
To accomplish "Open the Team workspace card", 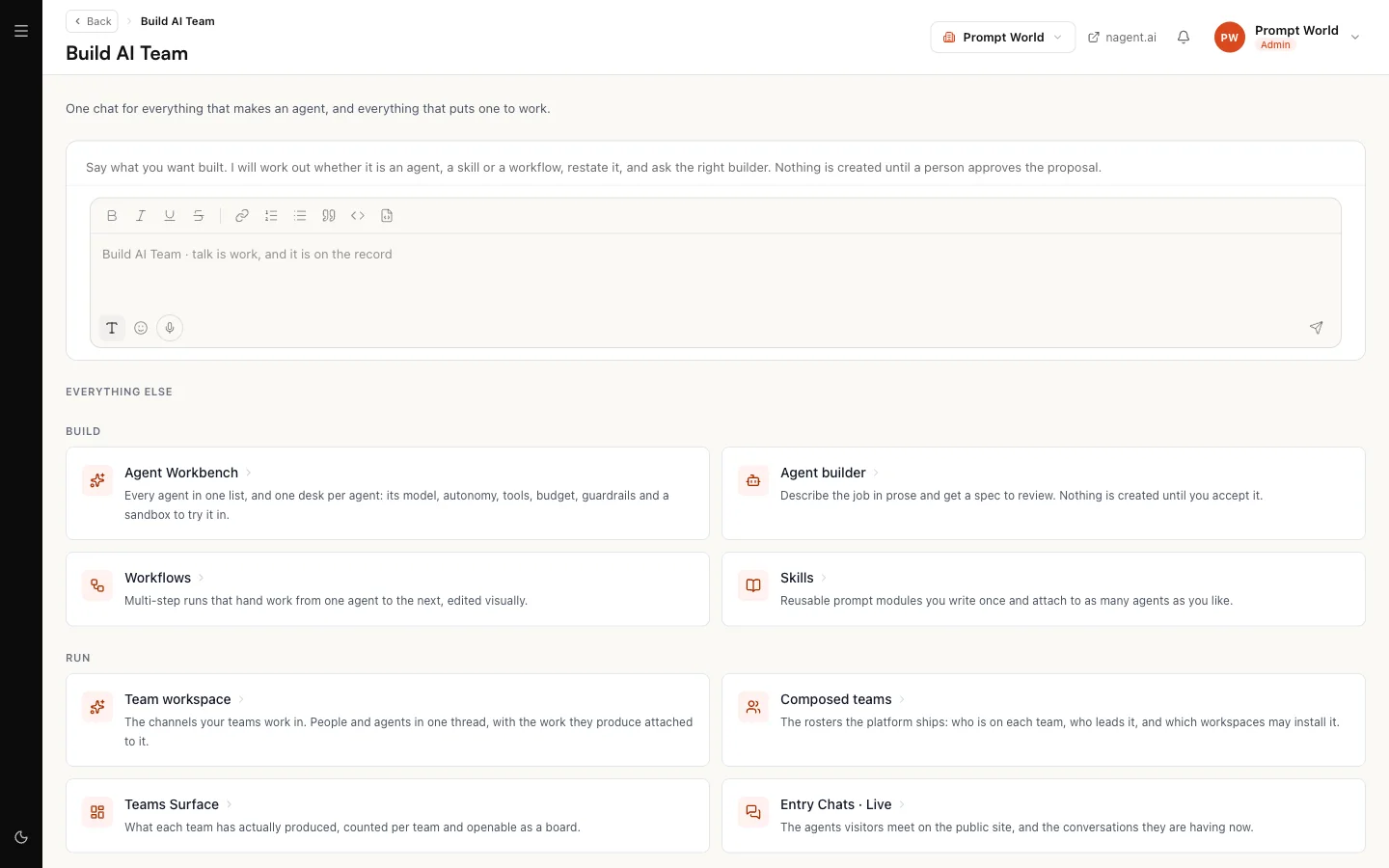I will pos(388,719).
